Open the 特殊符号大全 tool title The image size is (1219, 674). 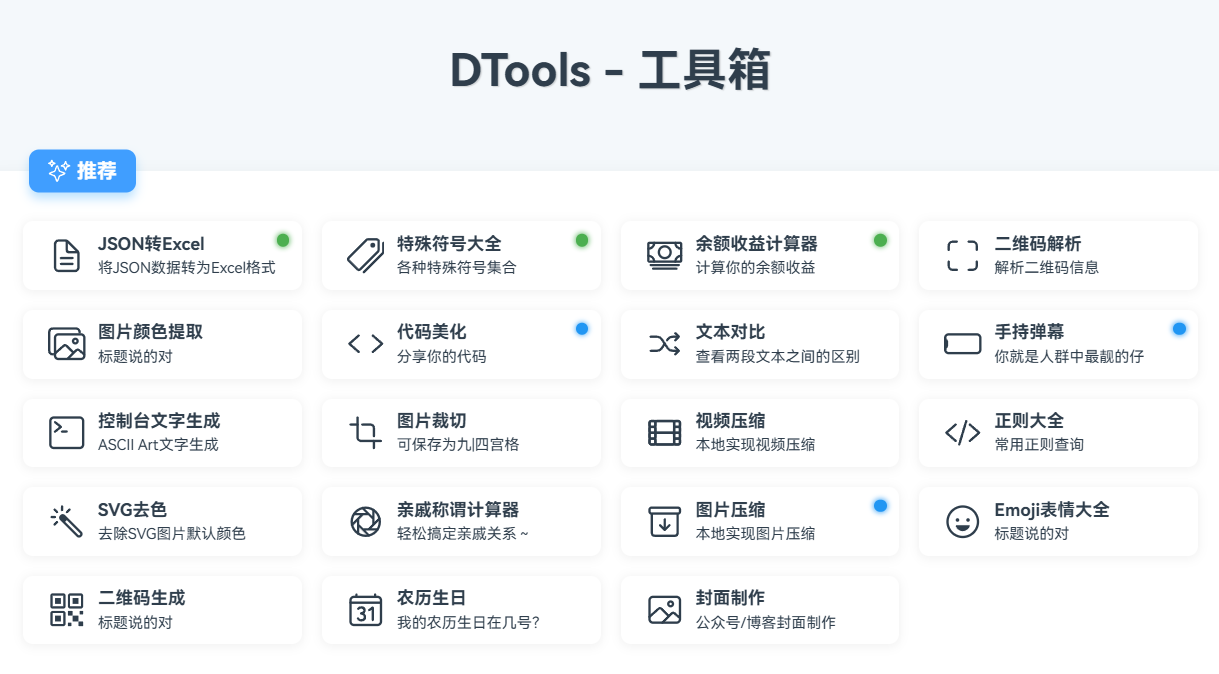point(449,244)
